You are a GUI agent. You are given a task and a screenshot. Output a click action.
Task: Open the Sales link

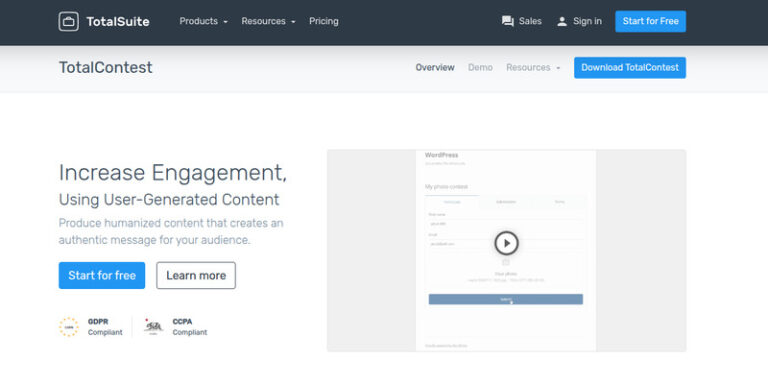tap(530, 21)
